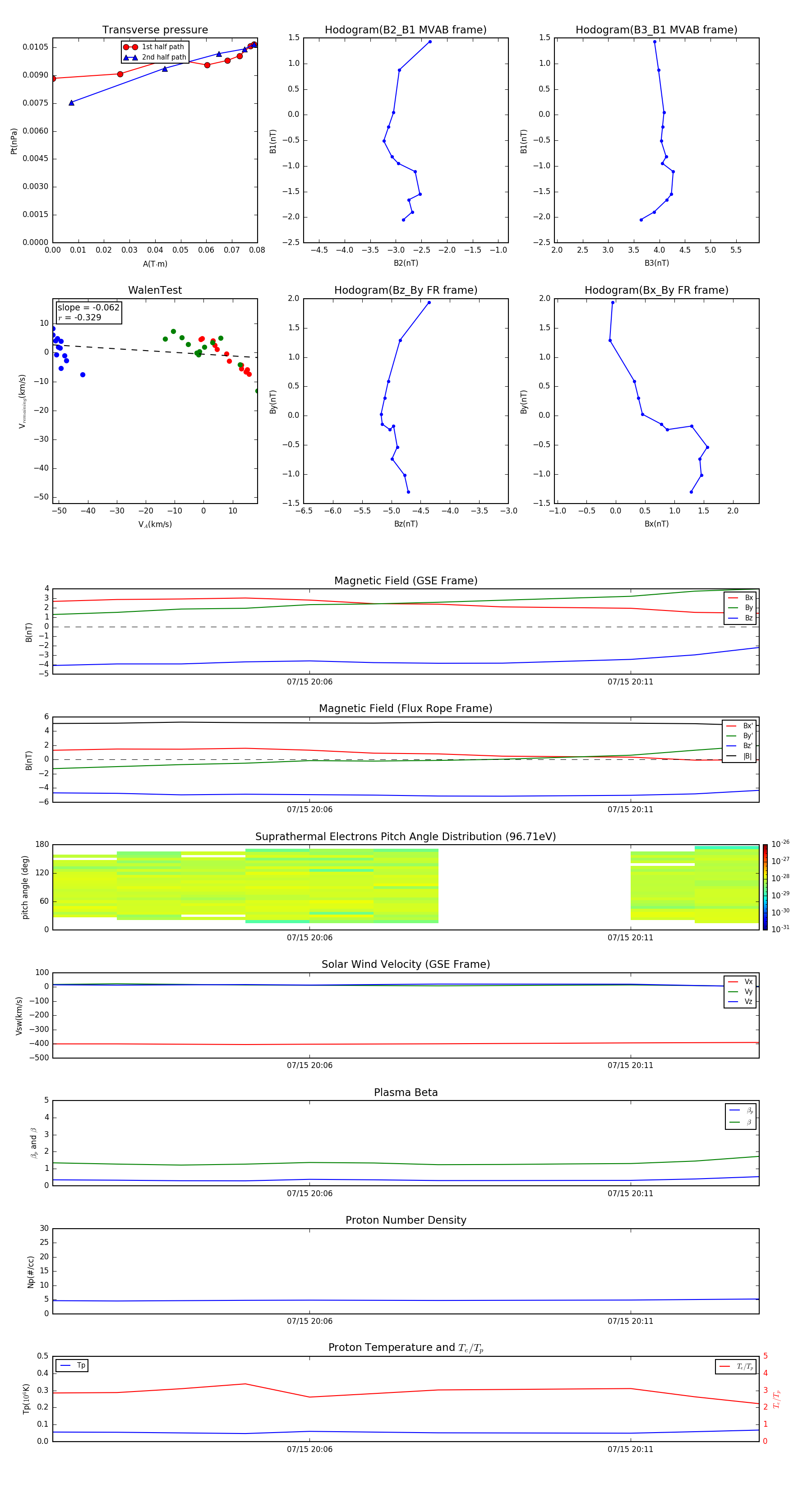Click the red right-side Te/Tp axis label

point(777,1399)
